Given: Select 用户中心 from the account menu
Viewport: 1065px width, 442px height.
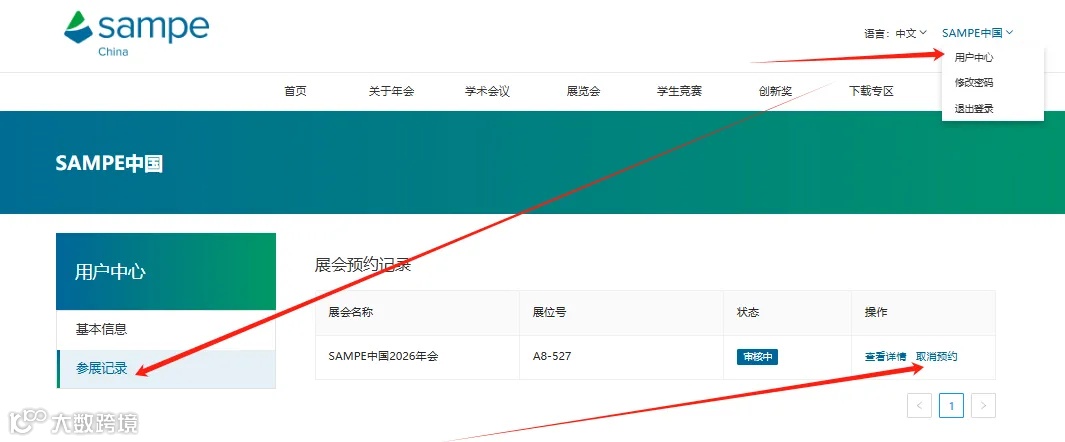Looking at the screenshot, I should pos(974,58).
